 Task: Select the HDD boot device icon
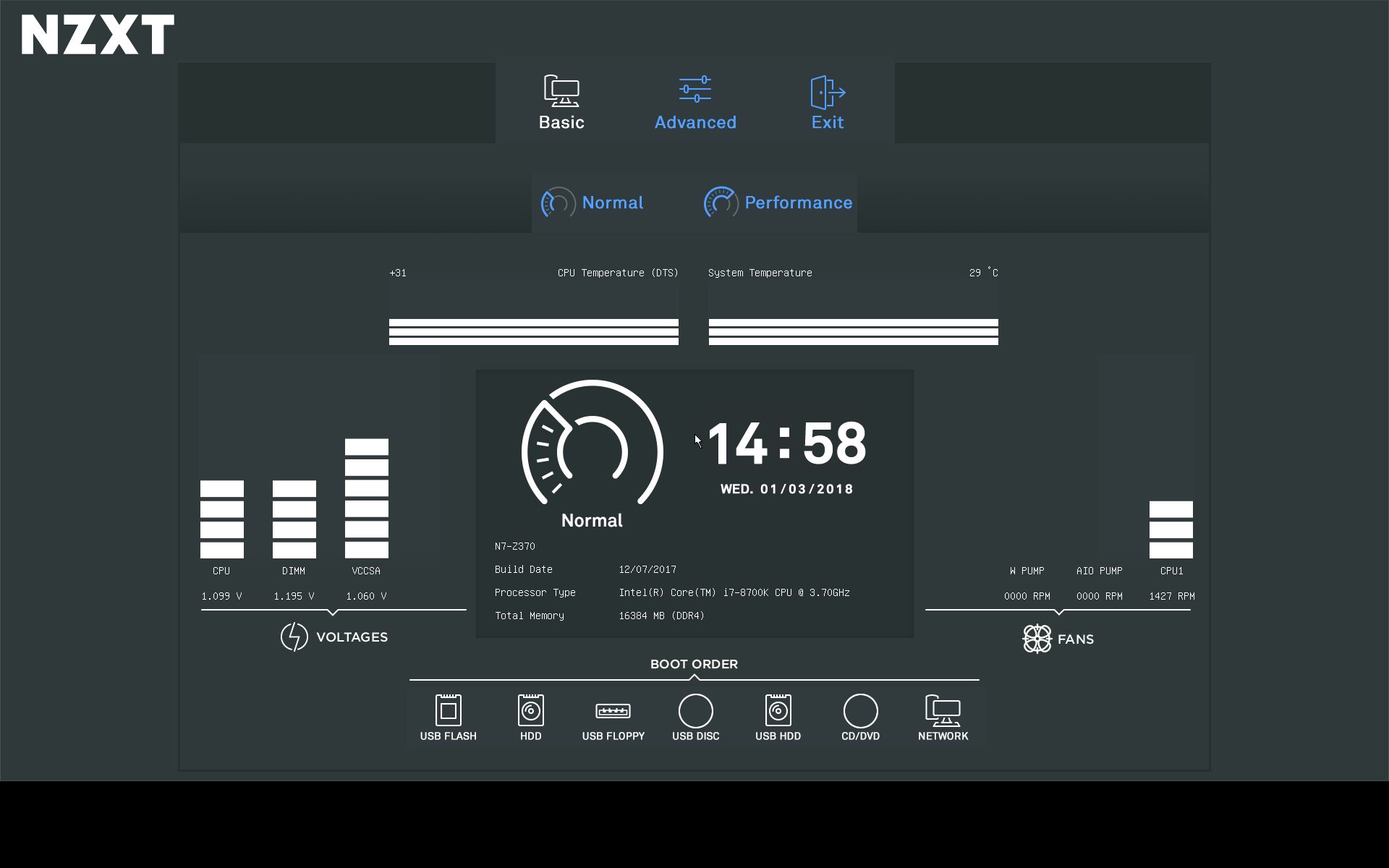[x=530, y=711]
